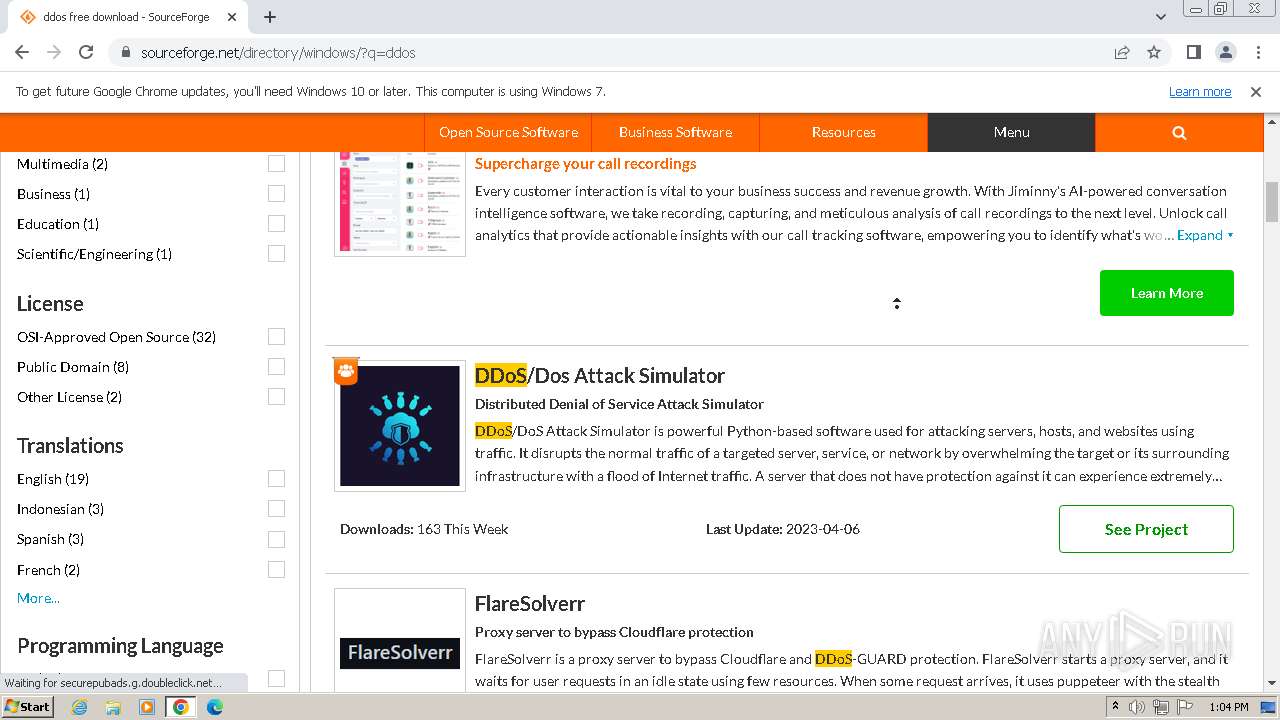Tick the Multimedia (2) checkbox
This screenshot has height=720, width=1280.
[276, 164]
